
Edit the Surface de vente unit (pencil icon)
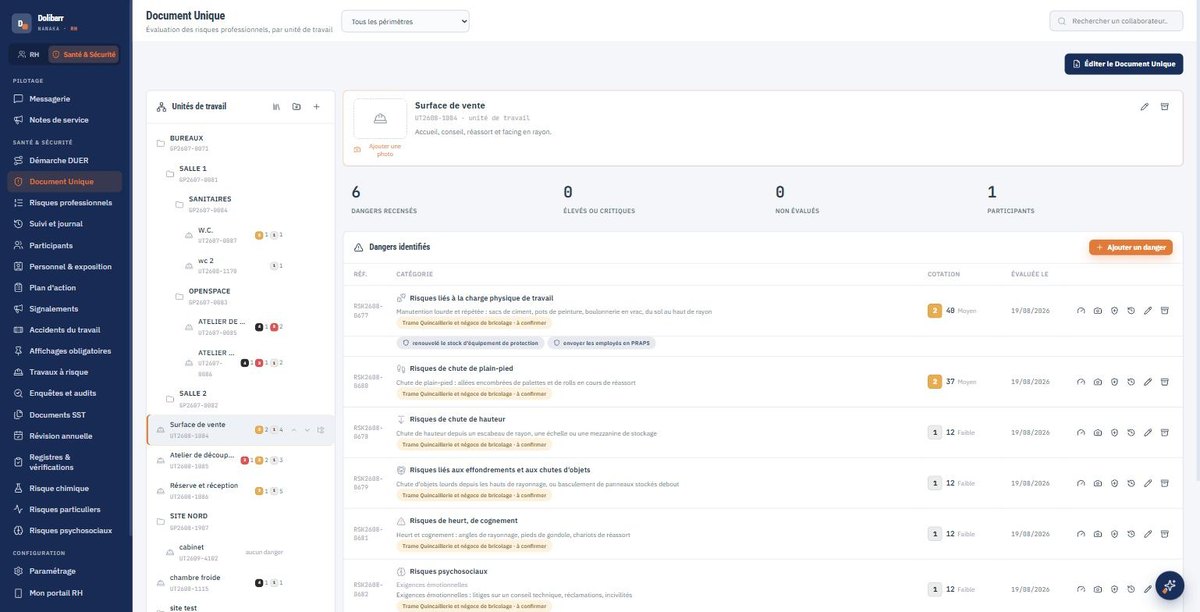[1144, 106]
